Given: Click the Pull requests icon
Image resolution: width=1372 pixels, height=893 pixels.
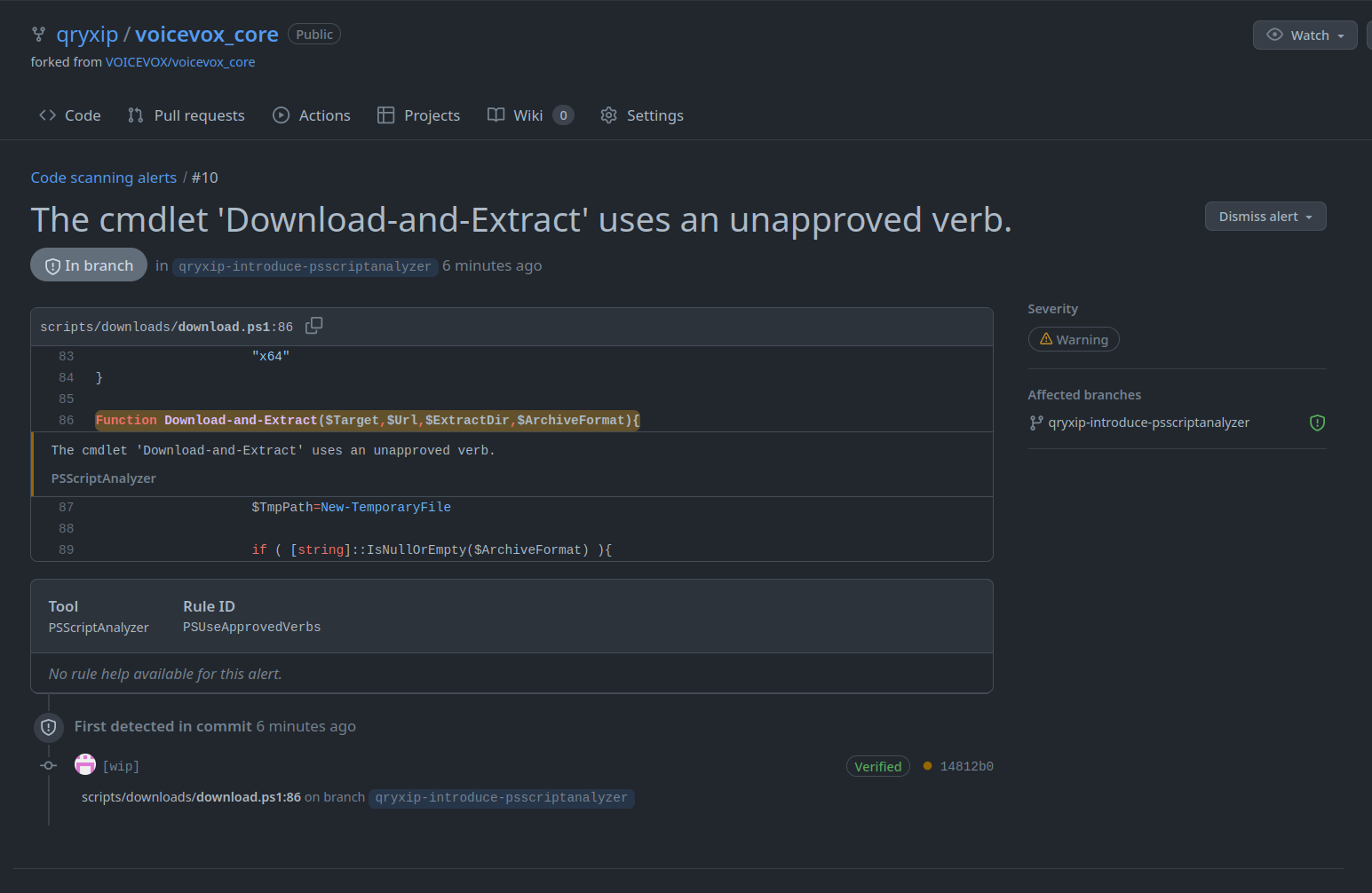Looking at the screenshot, I should (134, 115).
